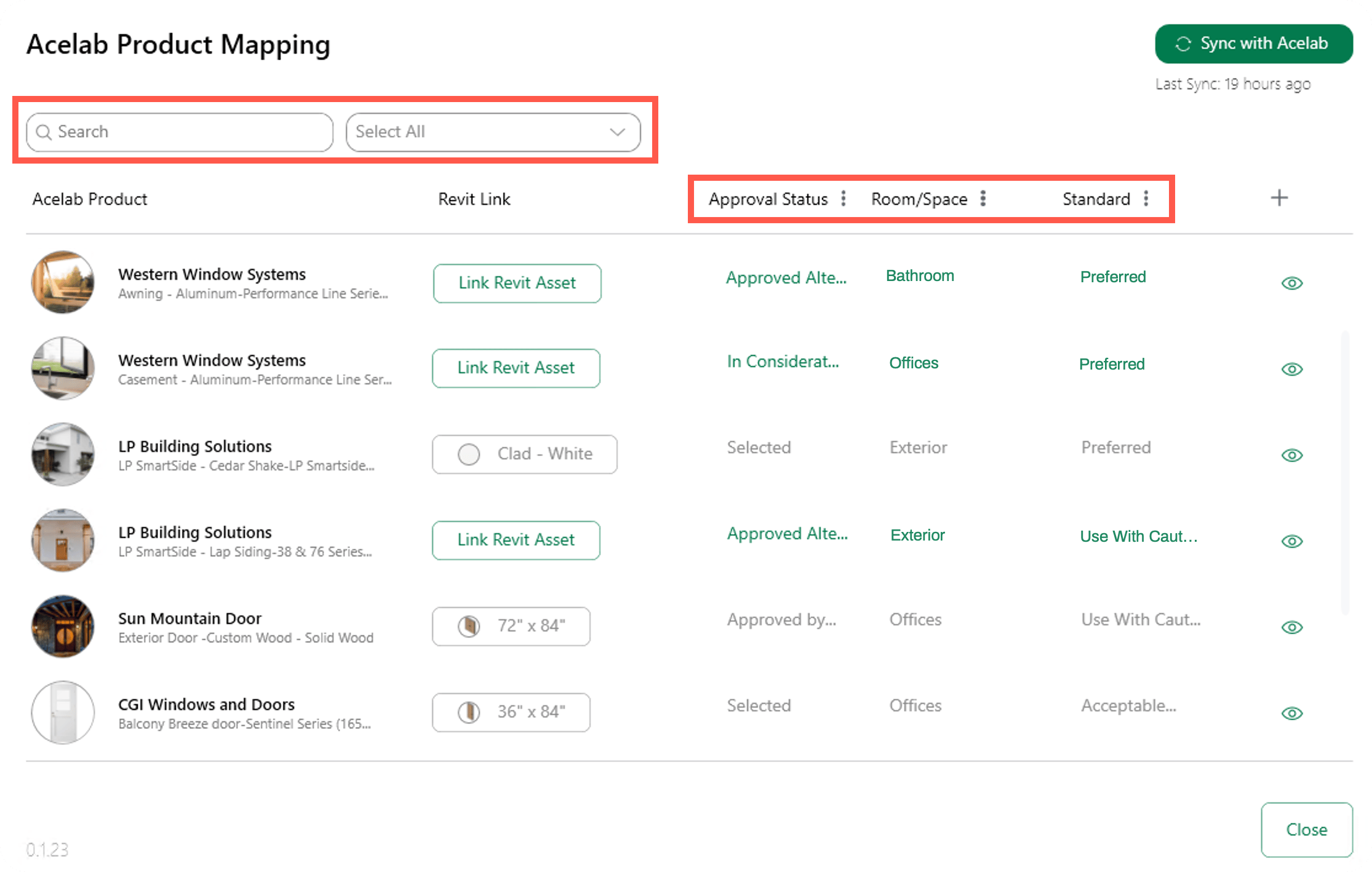Screen dimensions: 1372x872
Task: Open the Approved Alte... status for Awning window
Action: pyautogui.click(x=786, y=277)
